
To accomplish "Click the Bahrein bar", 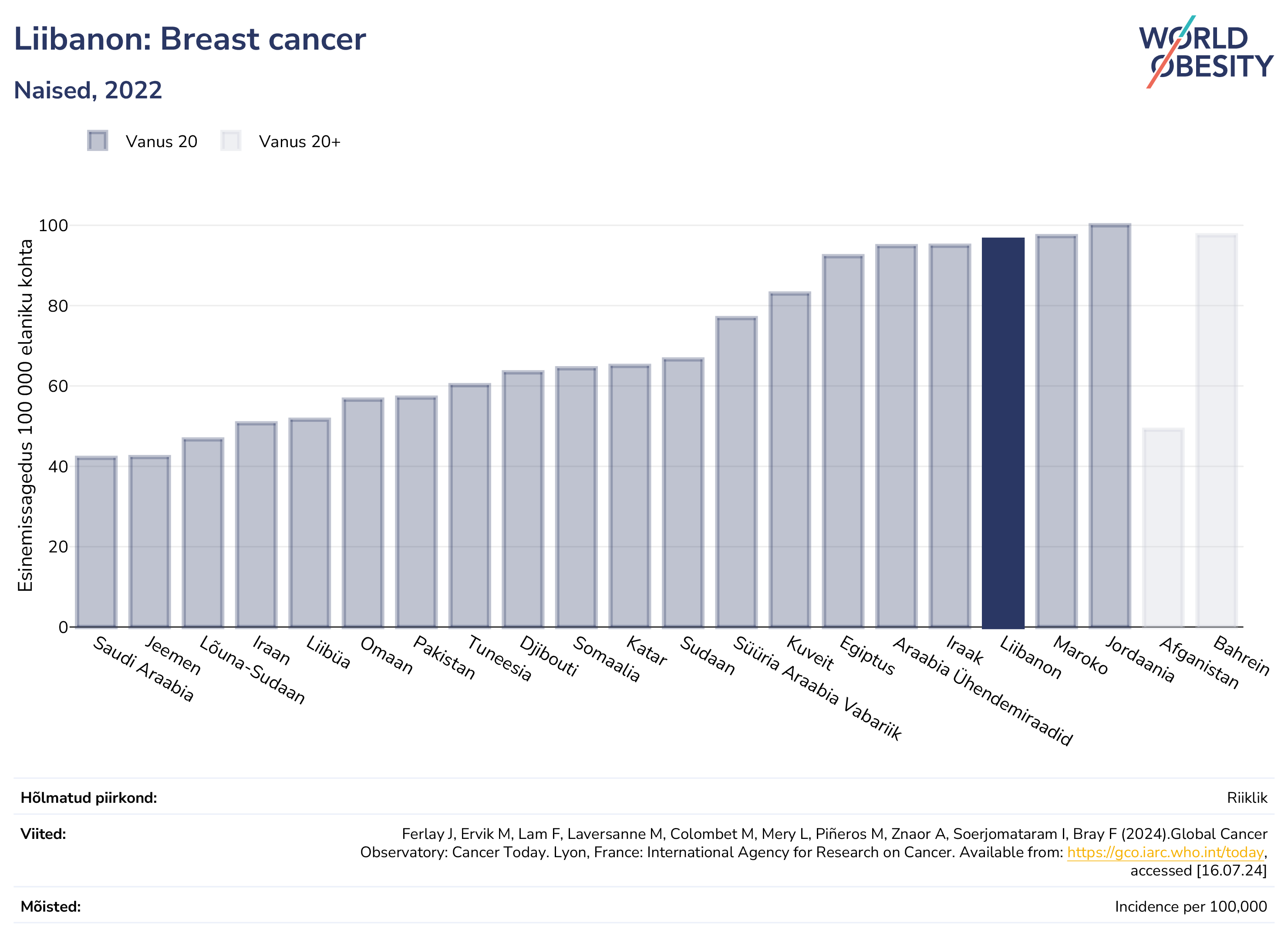I will pos(1217,431).
